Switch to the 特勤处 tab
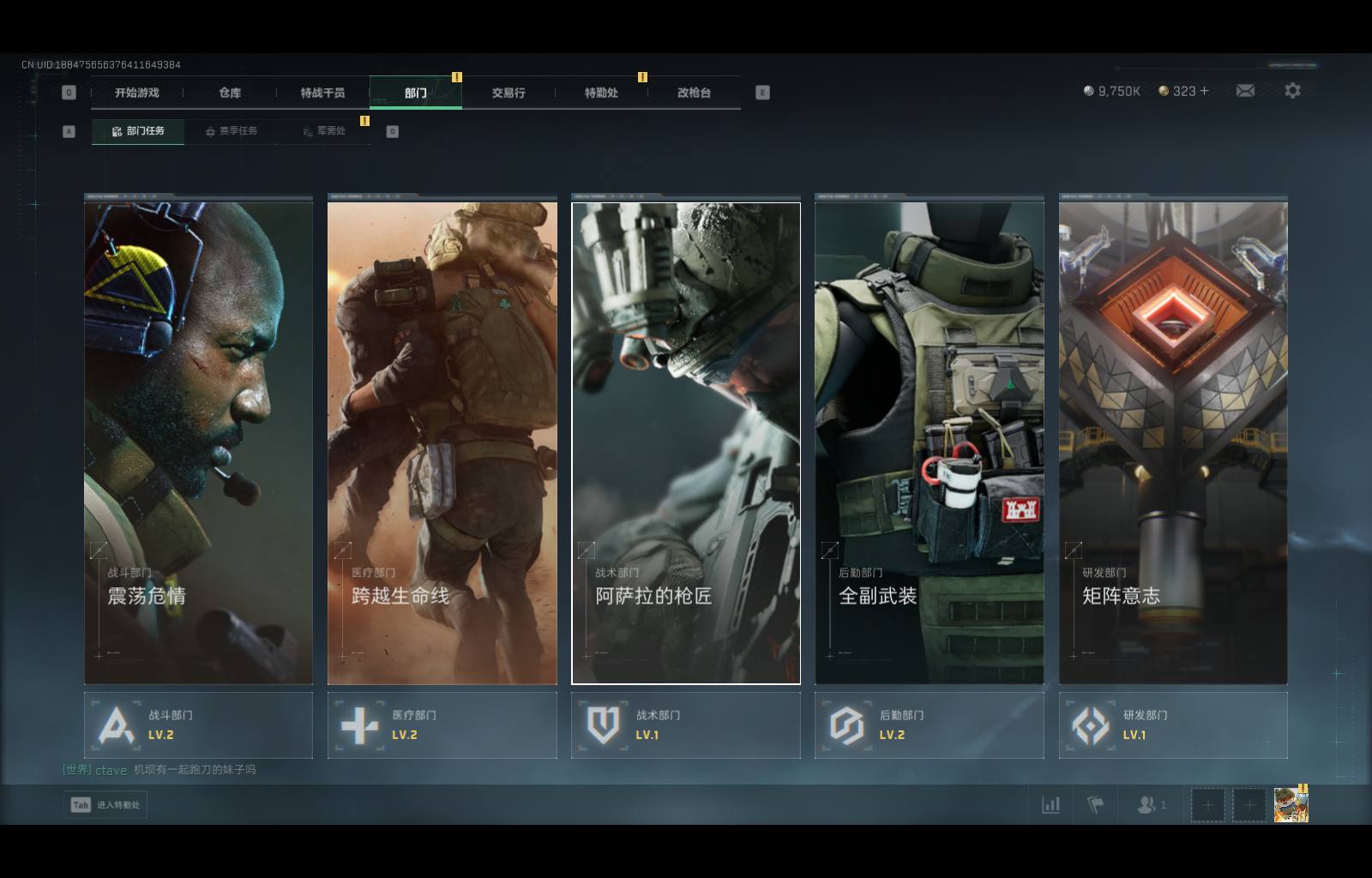This screenshot has height=878, width=1372. pyautogui.click(x=601, y=93)
